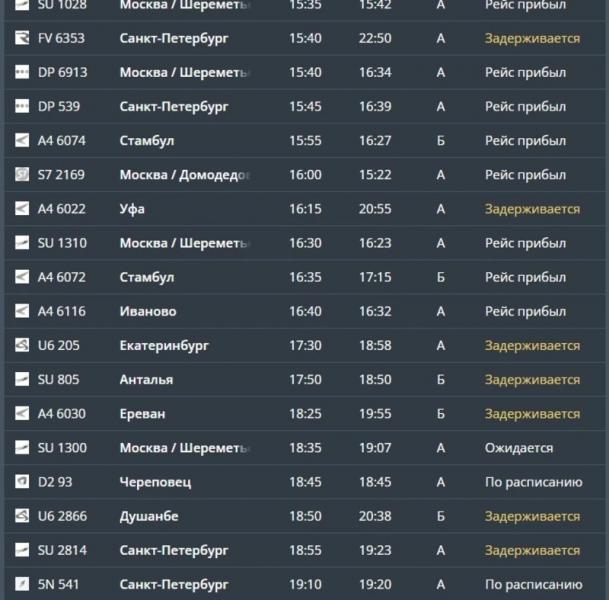The width and height of the screenshot is (609, 600).
Task: Click the Pobeda logo next to DP 6913
Action: pos(22,72)
